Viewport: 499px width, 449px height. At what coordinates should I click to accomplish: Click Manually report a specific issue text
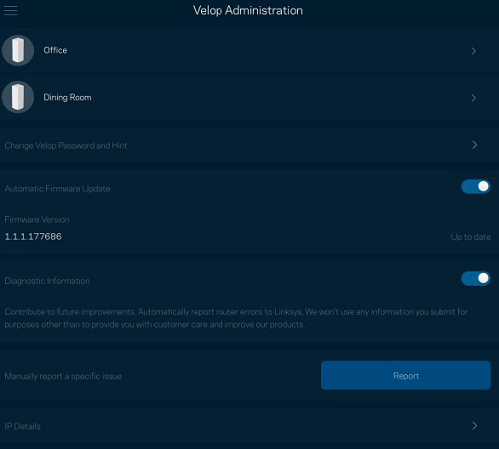tap(63, 376)
